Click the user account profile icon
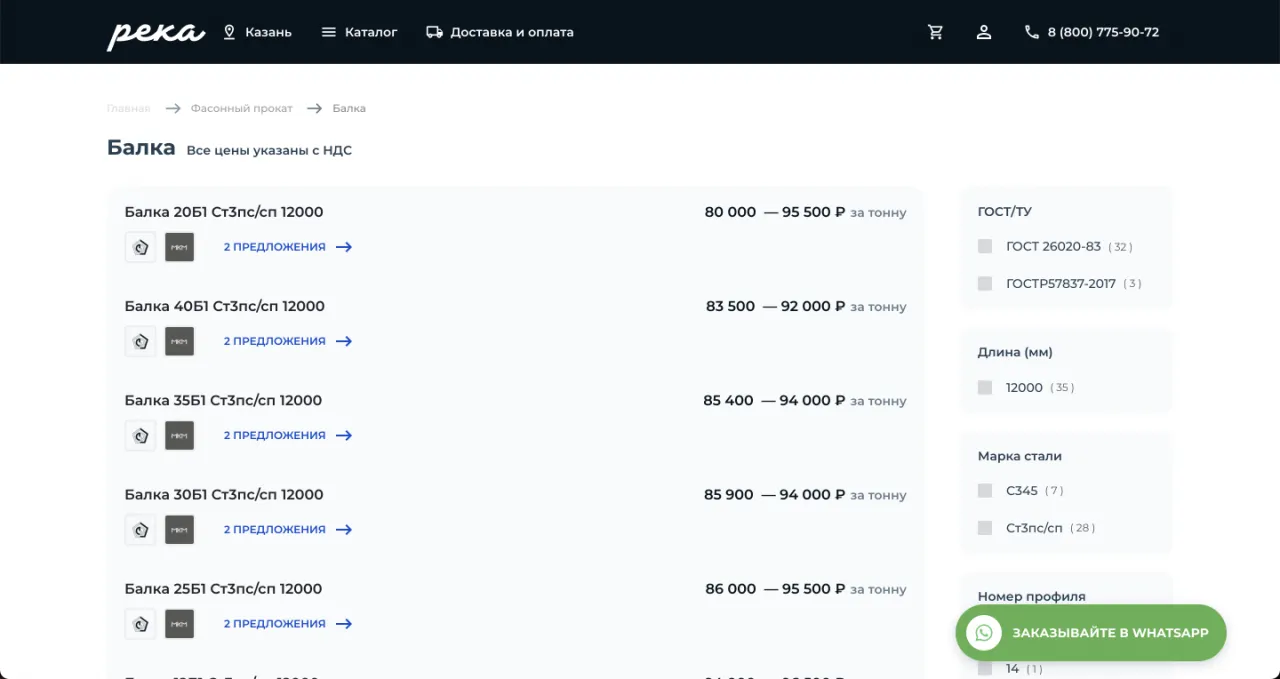The image size is (1280, 679). pyautogui.click(x=984, y=32)
